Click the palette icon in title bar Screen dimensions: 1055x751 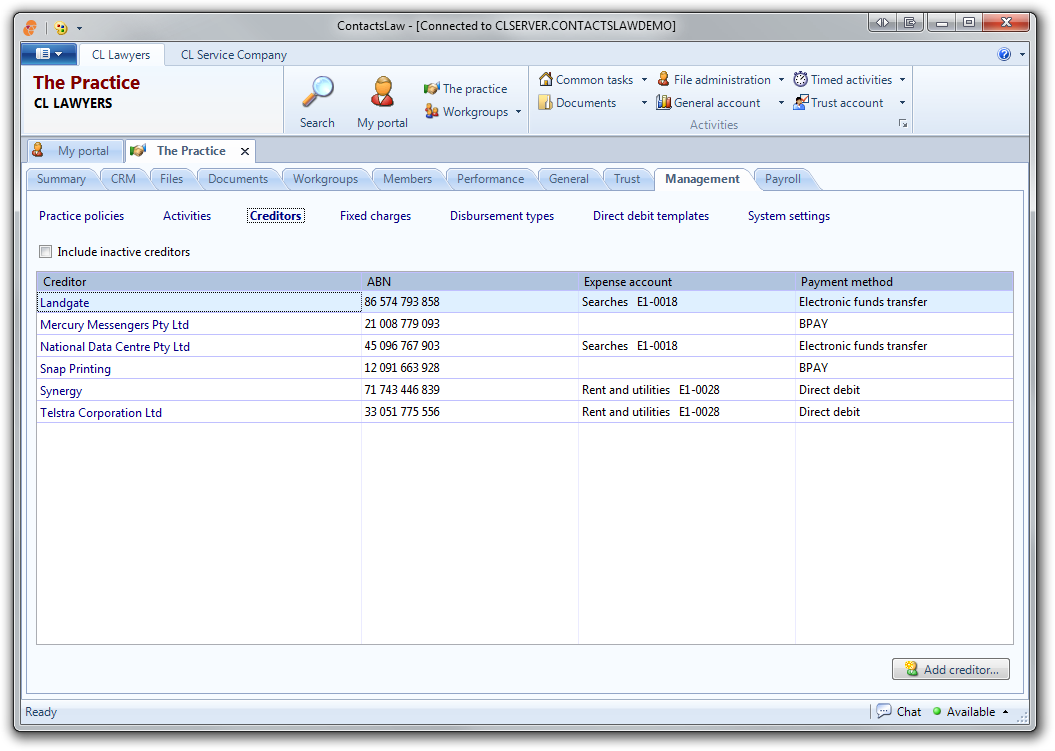coord(61,28)
